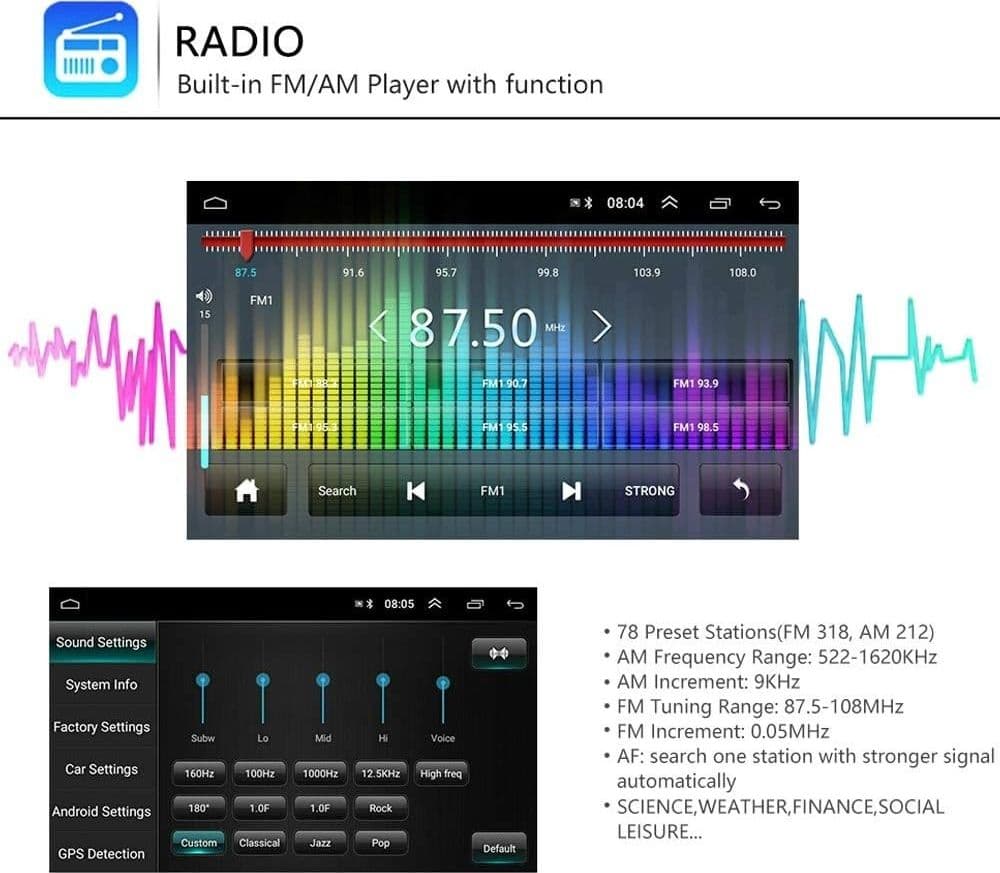
Task: Tap the Home icon in settings status bar
Action: pos(70,604)
